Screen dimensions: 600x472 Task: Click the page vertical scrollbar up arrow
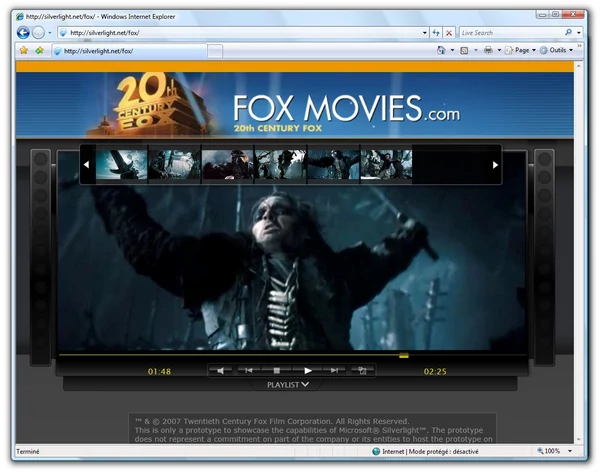click(x=579, y=66)
